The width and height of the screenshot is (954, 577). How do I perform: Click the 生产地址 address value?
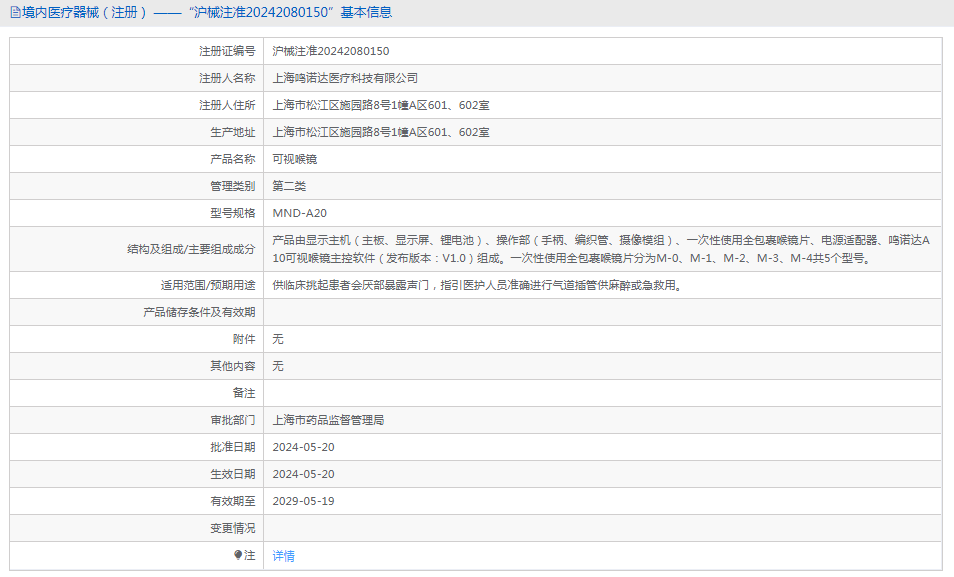coord(381,132)
